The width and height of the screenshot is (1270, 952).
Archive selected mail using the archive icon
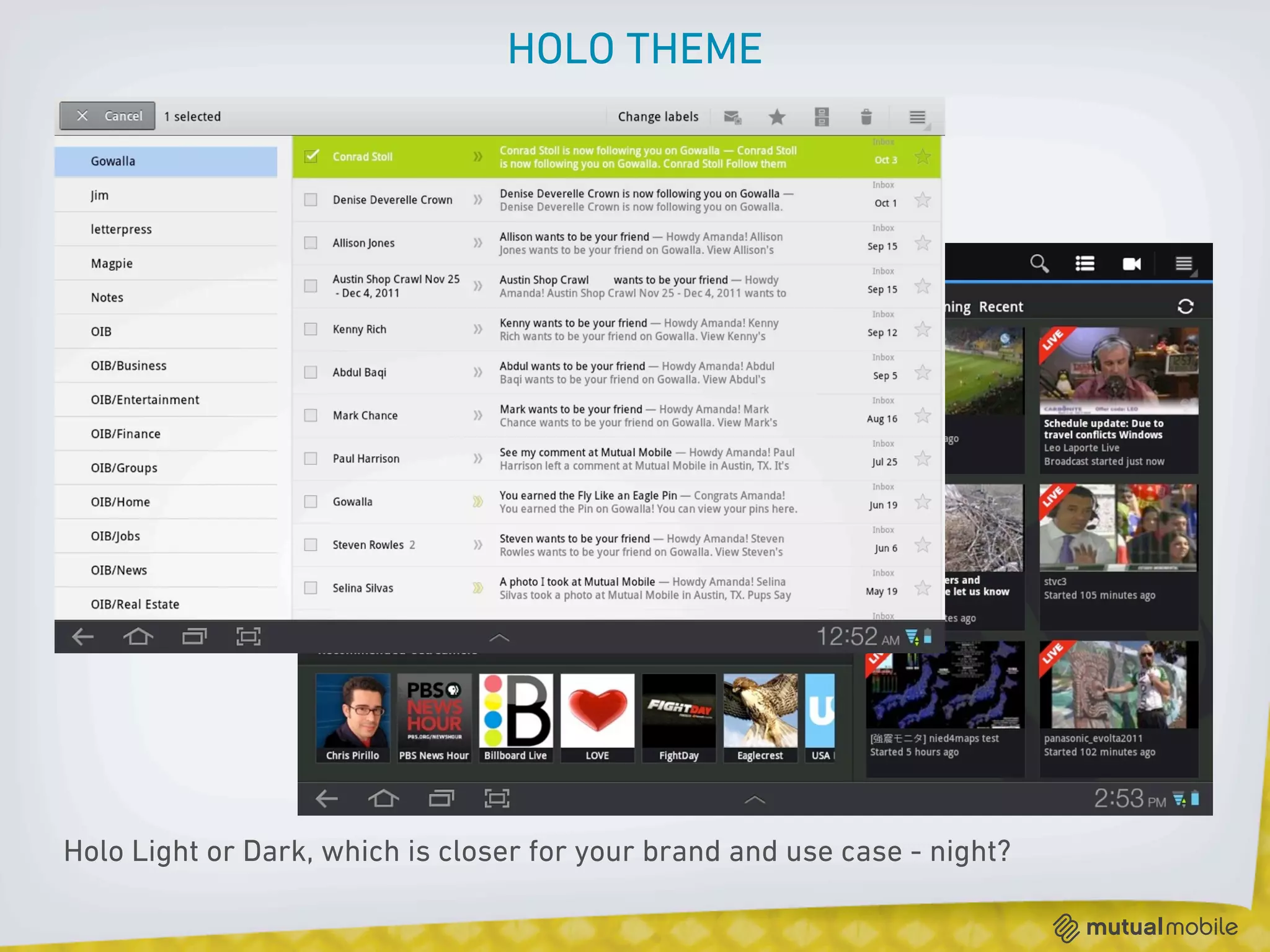[822, 117]
